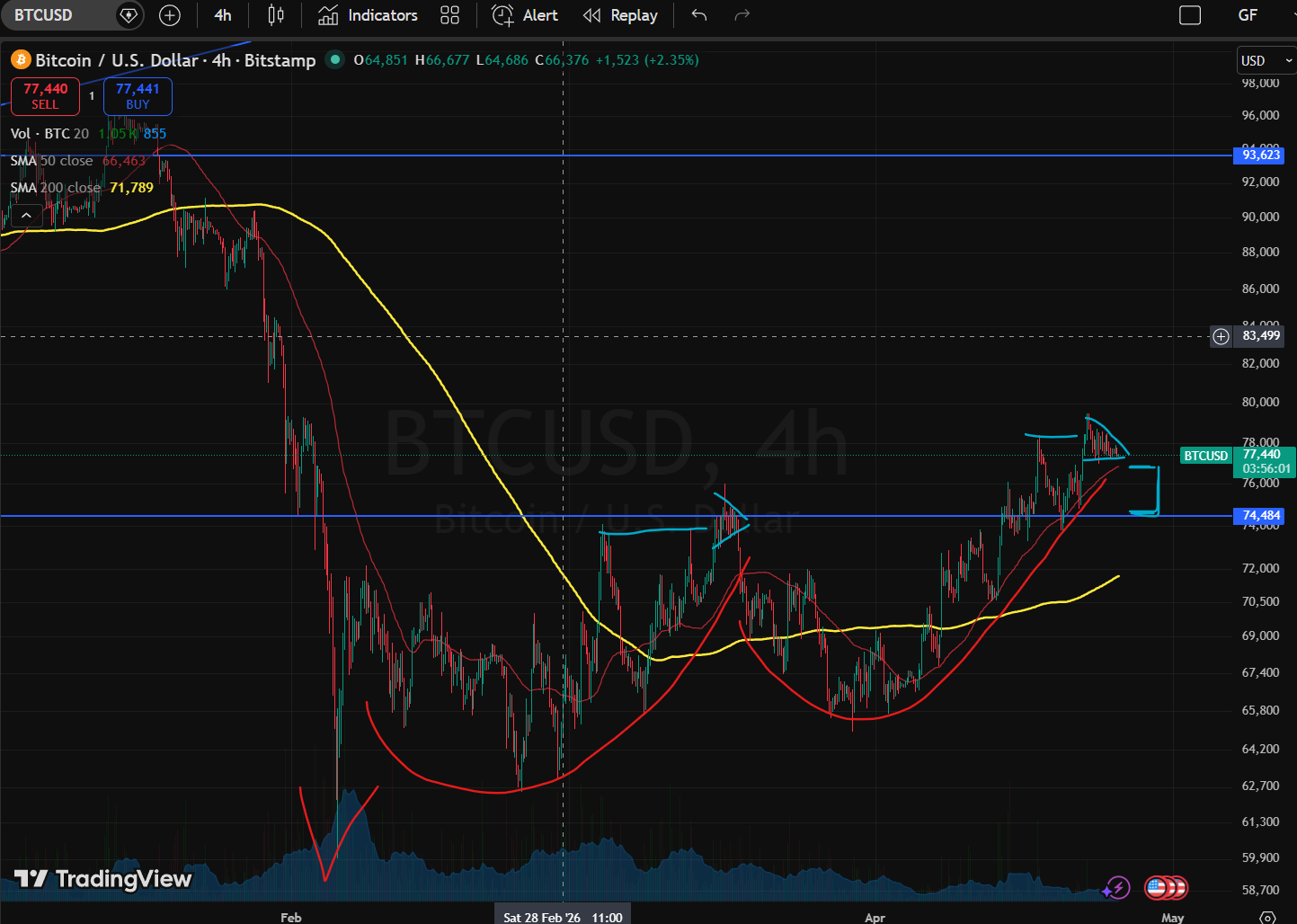Image resolution: width=1297 pixels, height=924 pixels.
Task: Click the add symbol plus icon
Action: tap(169, 15)
